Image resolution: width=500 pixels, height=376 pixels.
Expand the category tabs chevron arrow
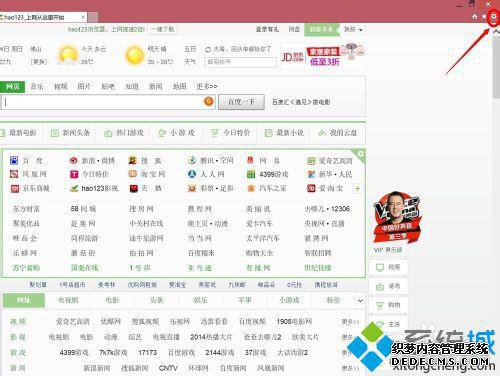[x=360, y=300]
